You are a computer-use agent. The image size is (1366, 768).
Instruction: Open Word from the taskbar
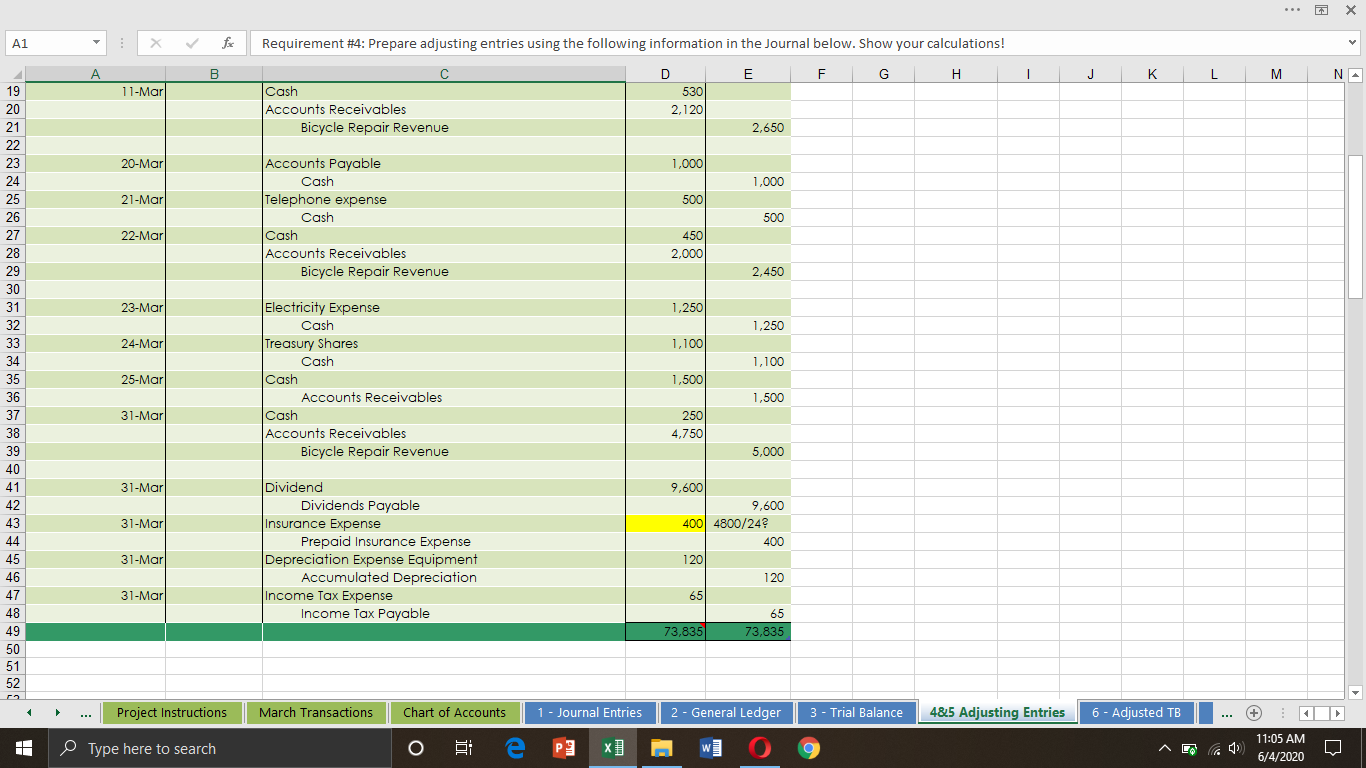pos(711,747)
